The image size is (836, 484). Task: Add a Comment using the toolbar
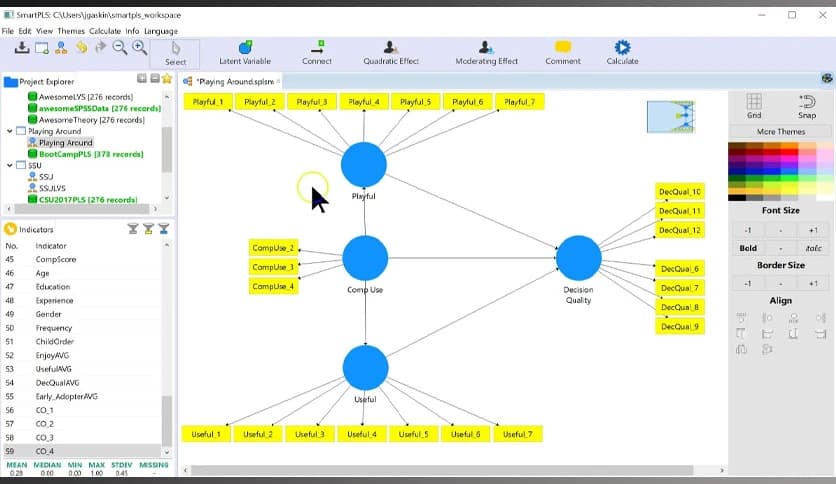tap(563, 53)
